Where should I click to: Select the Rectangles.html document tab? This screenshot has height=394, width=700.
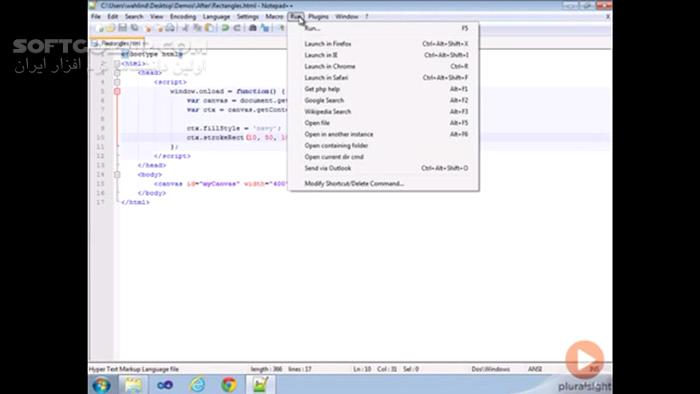pos(119,43)
